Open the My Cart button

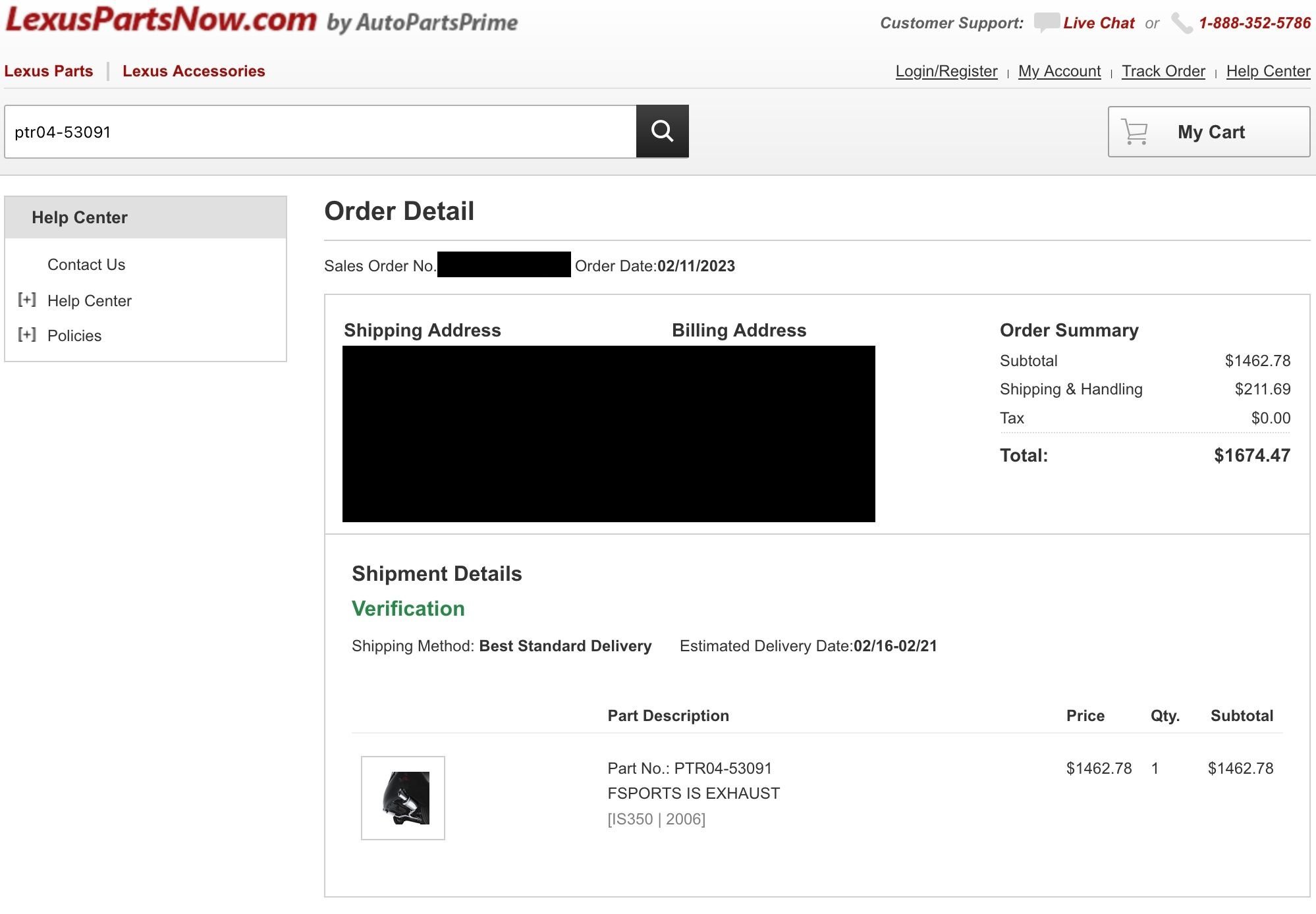click(1209, 132)
